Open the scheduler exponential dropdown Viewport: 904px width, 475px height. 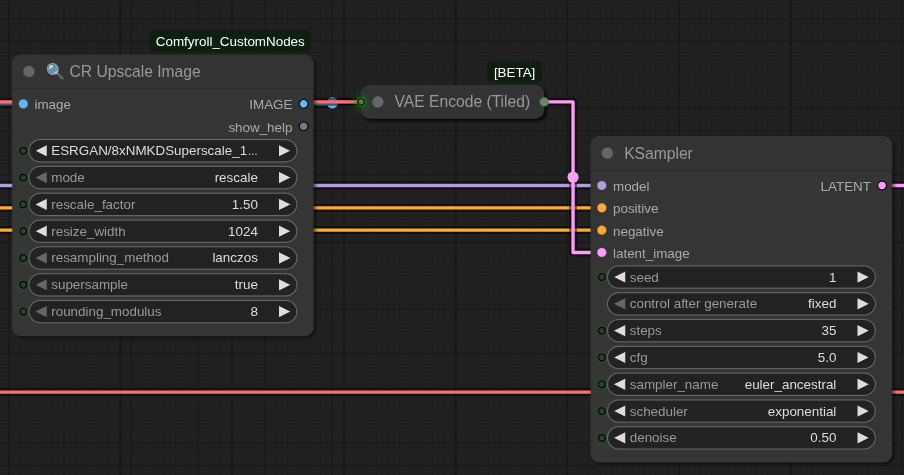[741, 412]
